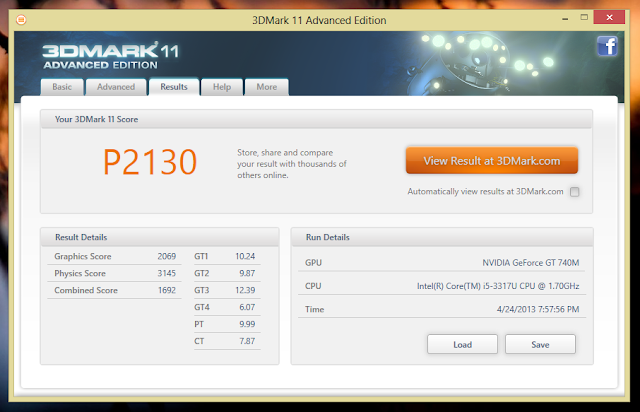Click the window title 3DMark 11 Advanced Edition

[x=319, y=20]
